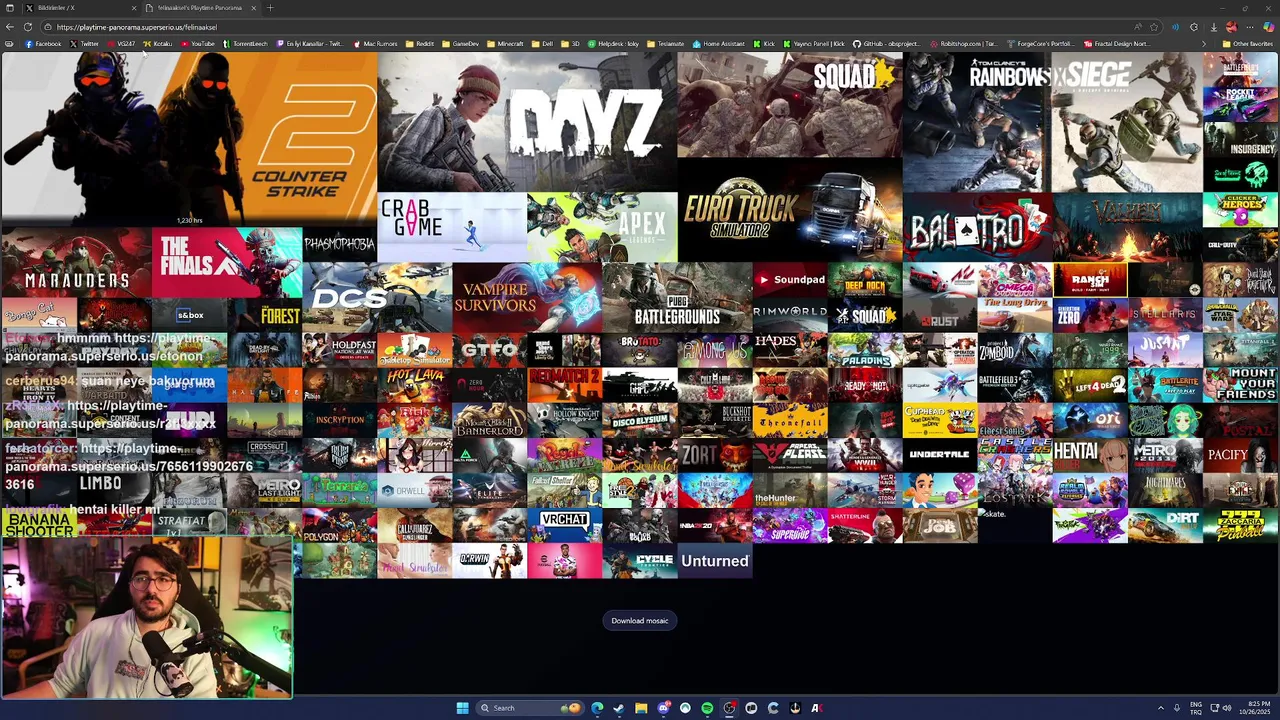Click the taskbar Search box
The height and width of the screenshot is (720, 1280).
point(530,708)
